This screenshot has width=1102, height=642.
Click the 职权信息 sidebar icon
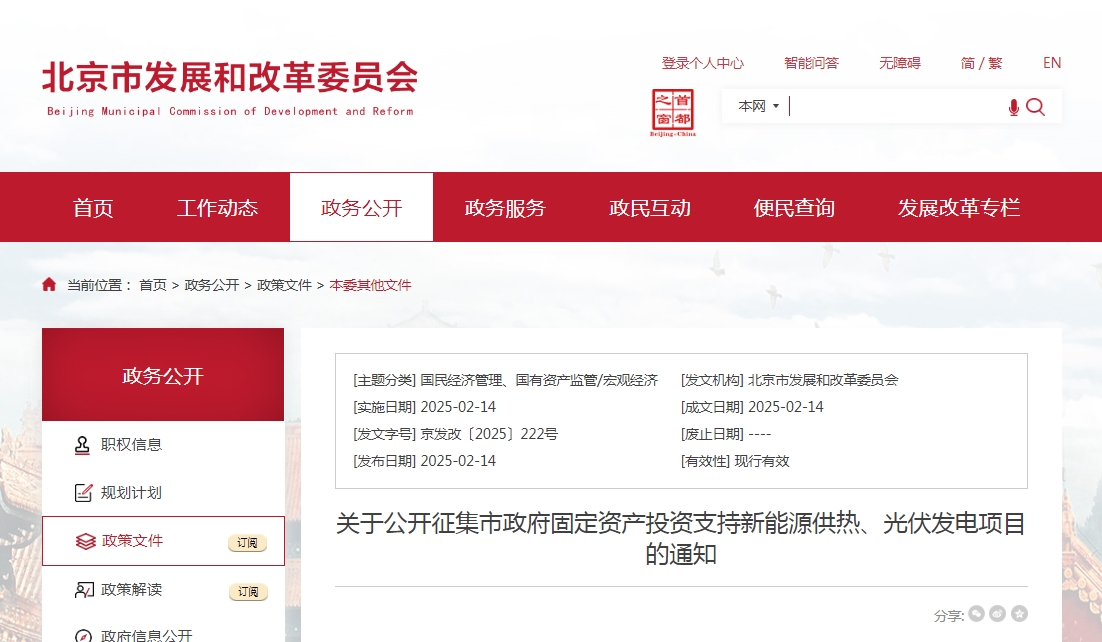pos(84,445)
